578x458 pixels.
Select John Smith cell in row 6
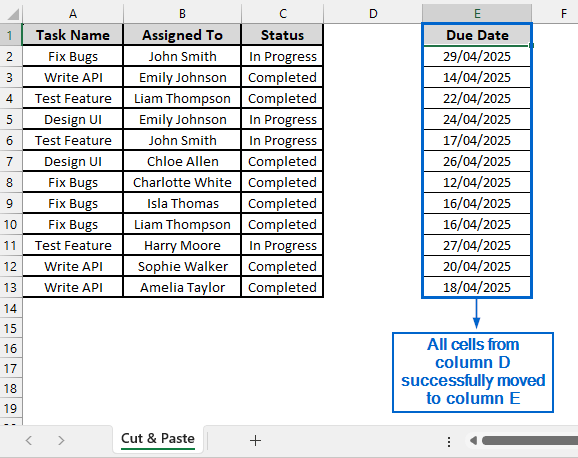182,140
